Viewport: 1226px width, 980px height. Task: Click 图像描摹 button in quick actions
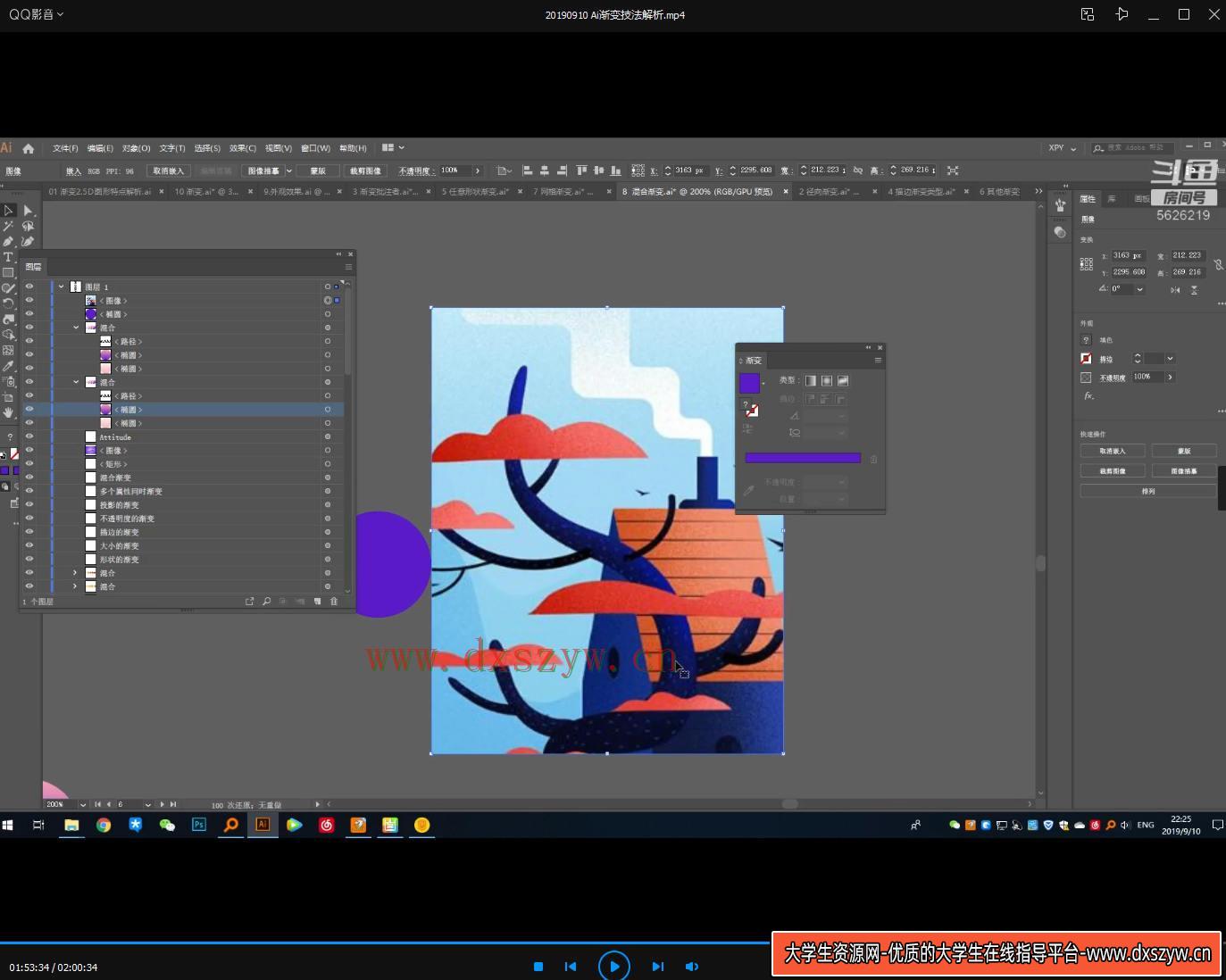click(x=1184, y=470)
